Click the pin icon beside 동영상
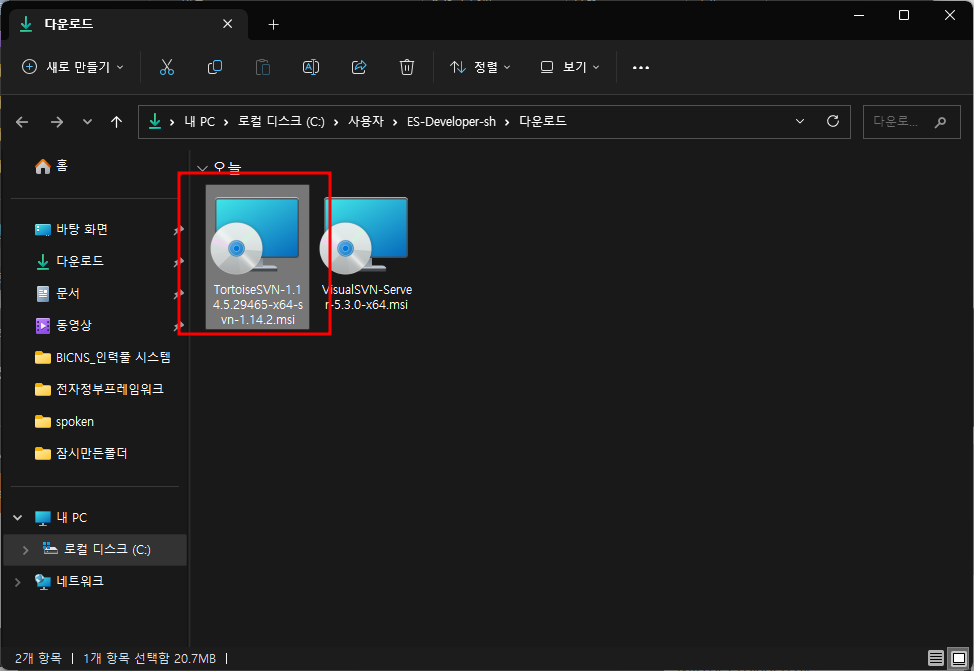The height and width of the screenshot is (671, 974). pyautogui.click(x=178, y=326)
